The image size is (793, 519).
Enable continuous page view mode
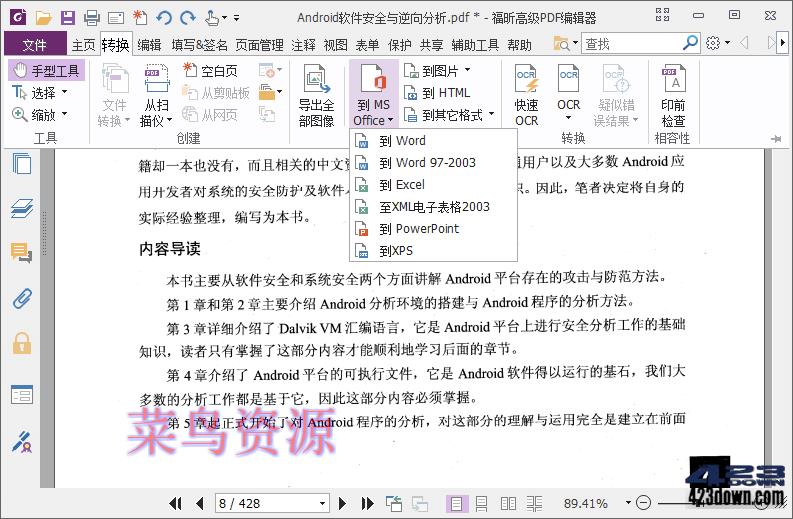coord(481,504)
